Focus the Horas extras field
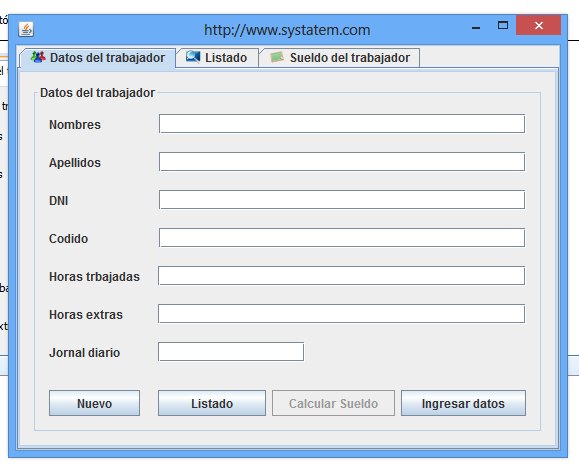The image size is (579, 467). (x=342, y=314)
